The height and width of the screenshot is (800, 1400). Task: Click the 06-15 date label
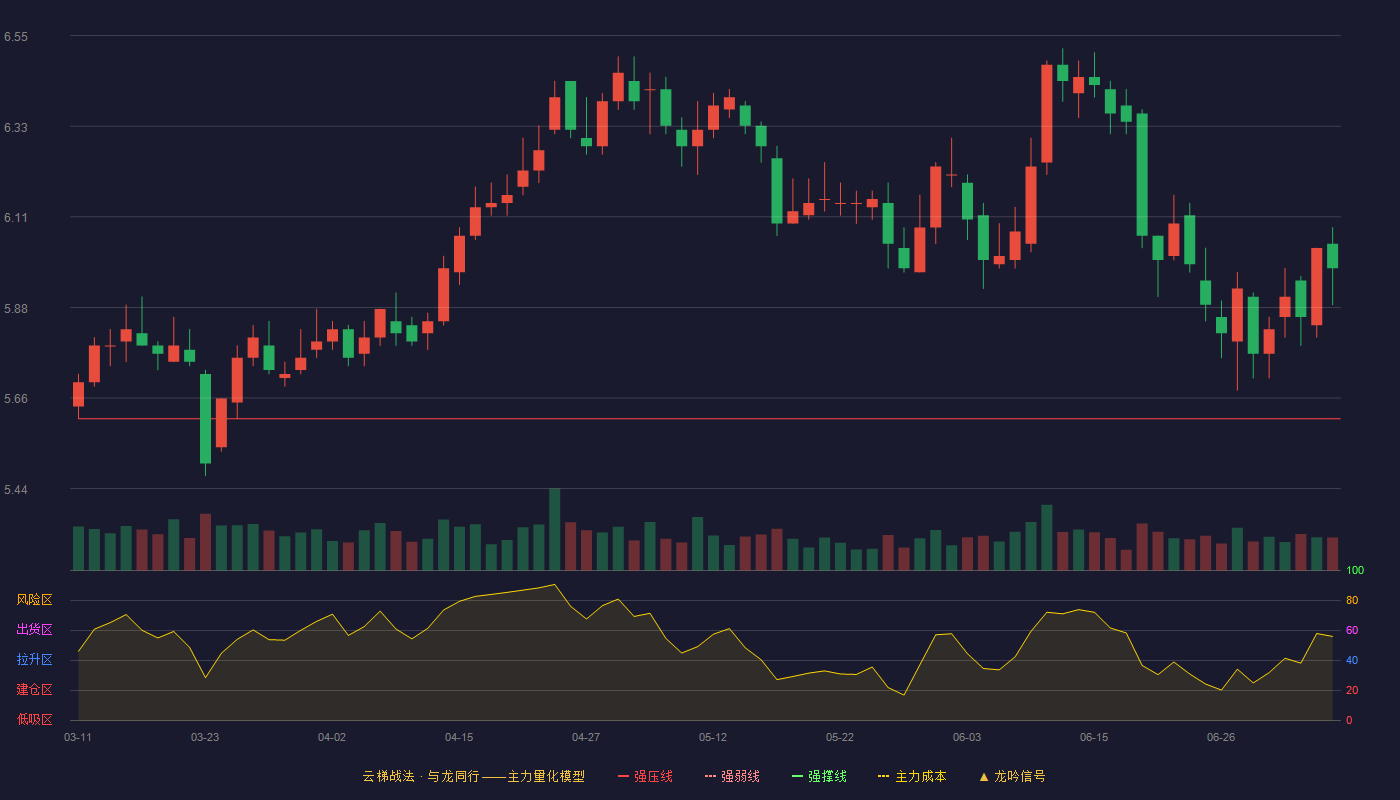[1094, 737]
